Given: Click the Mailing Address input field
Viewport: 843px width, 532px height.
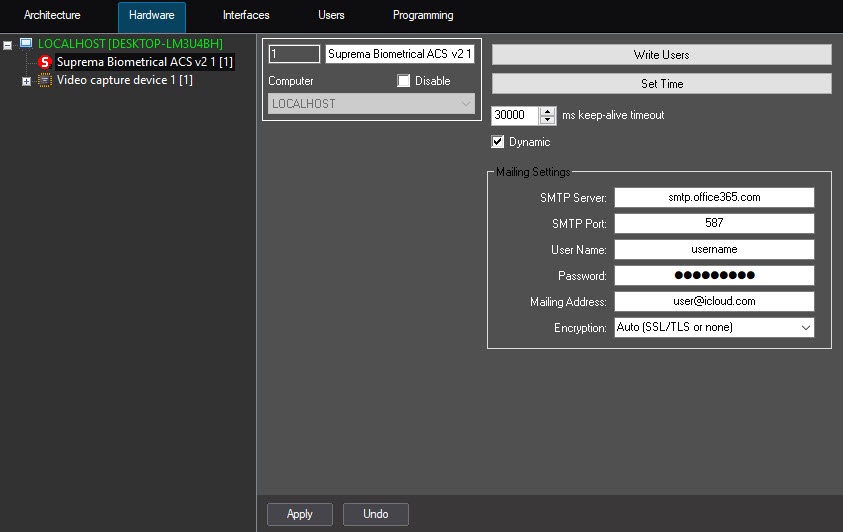Looking at the screenshot, I should [x=714, y=302].
